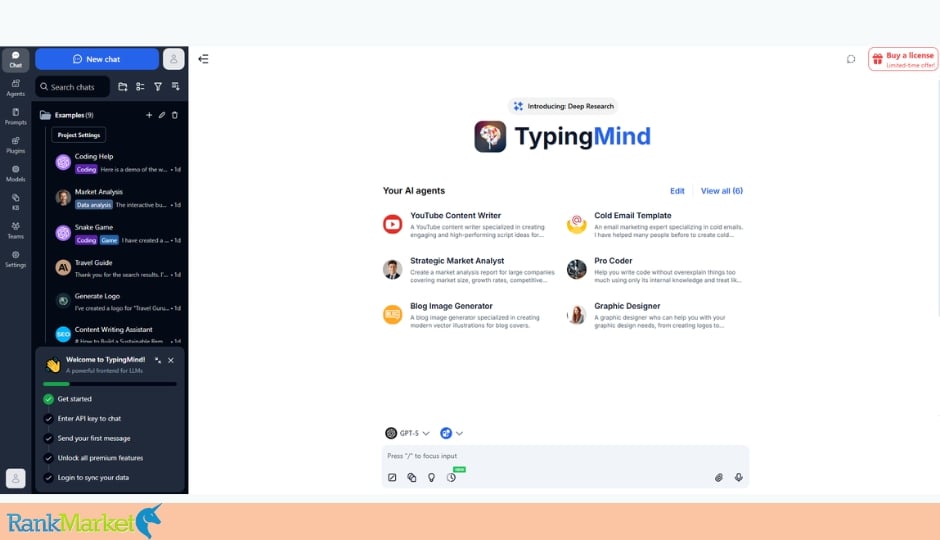
Task: Select the Pro Coder agent
Action: pos(655,270)
